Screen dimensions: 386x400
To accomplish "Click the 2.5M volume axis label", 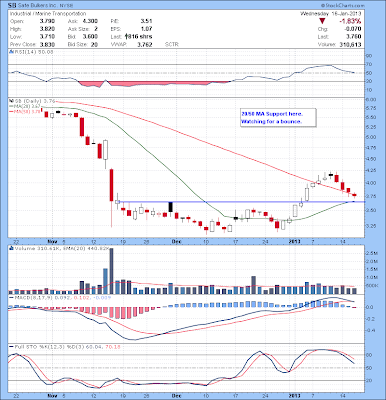I will coord(372,253).
